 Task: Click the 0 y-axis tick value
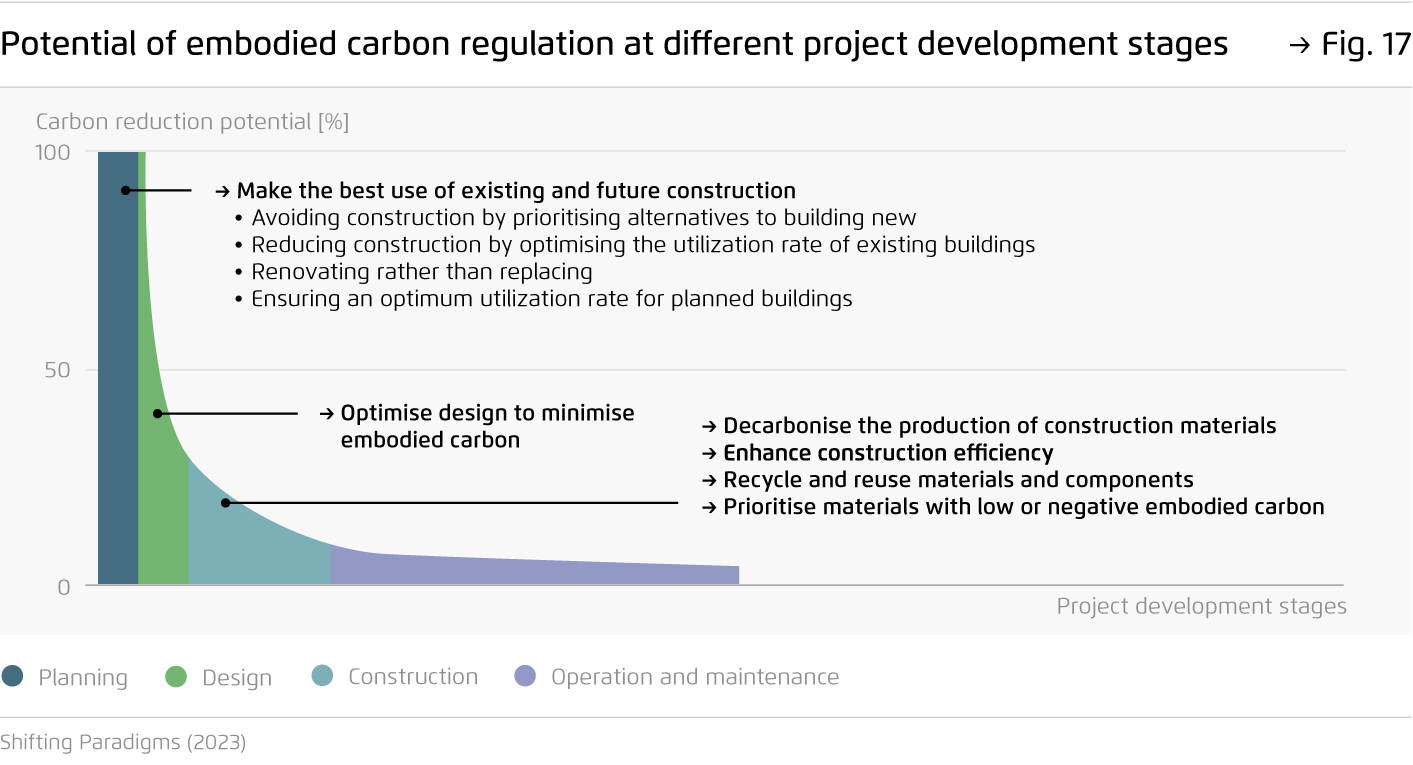coord(64,587)
